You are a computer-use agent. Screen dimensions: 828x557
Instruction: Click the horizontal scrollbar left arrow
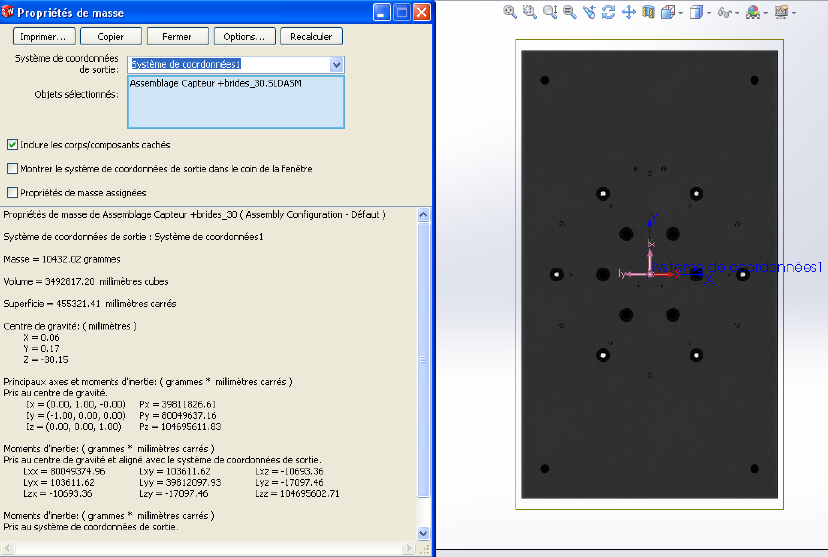(x=8, y=548)
